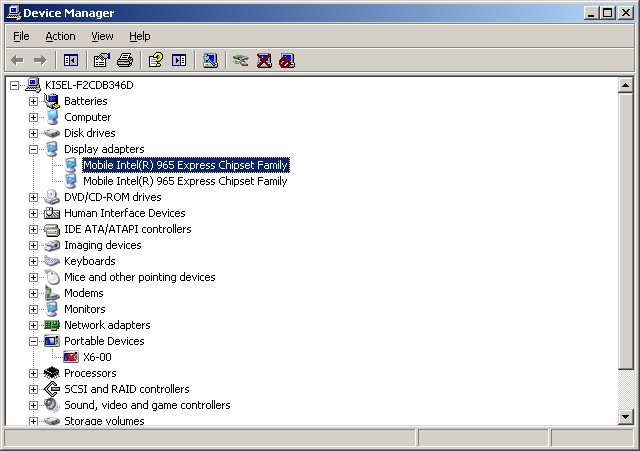Collapse the Portable Devices node
This screenshot has height=451, width=640.
33,342
